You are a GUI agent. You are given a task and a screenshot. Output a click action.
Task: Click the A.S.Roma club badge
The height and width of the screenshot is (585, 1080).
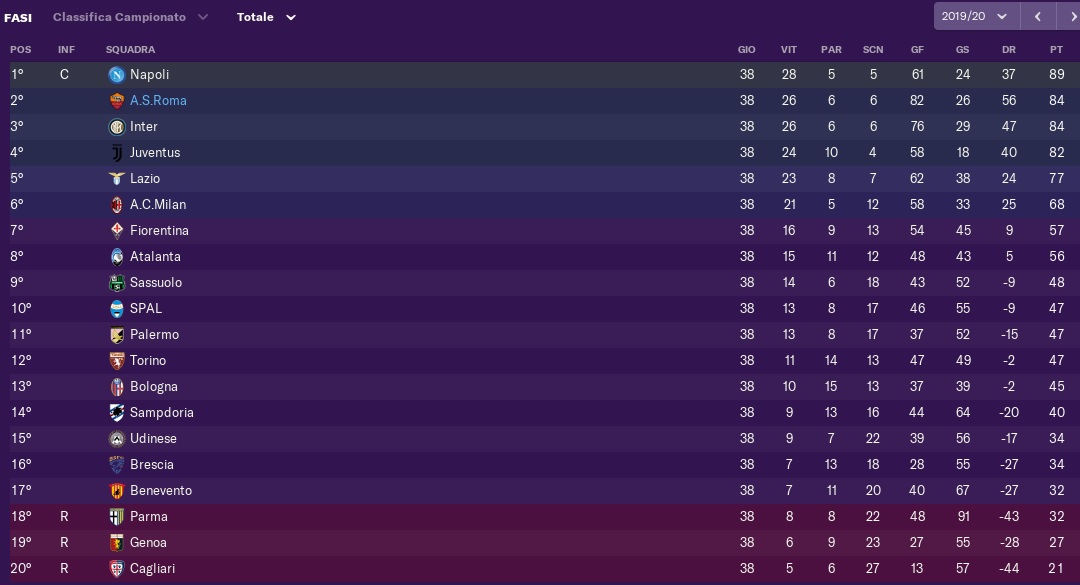pyautogui.click(x=117, y=101)
